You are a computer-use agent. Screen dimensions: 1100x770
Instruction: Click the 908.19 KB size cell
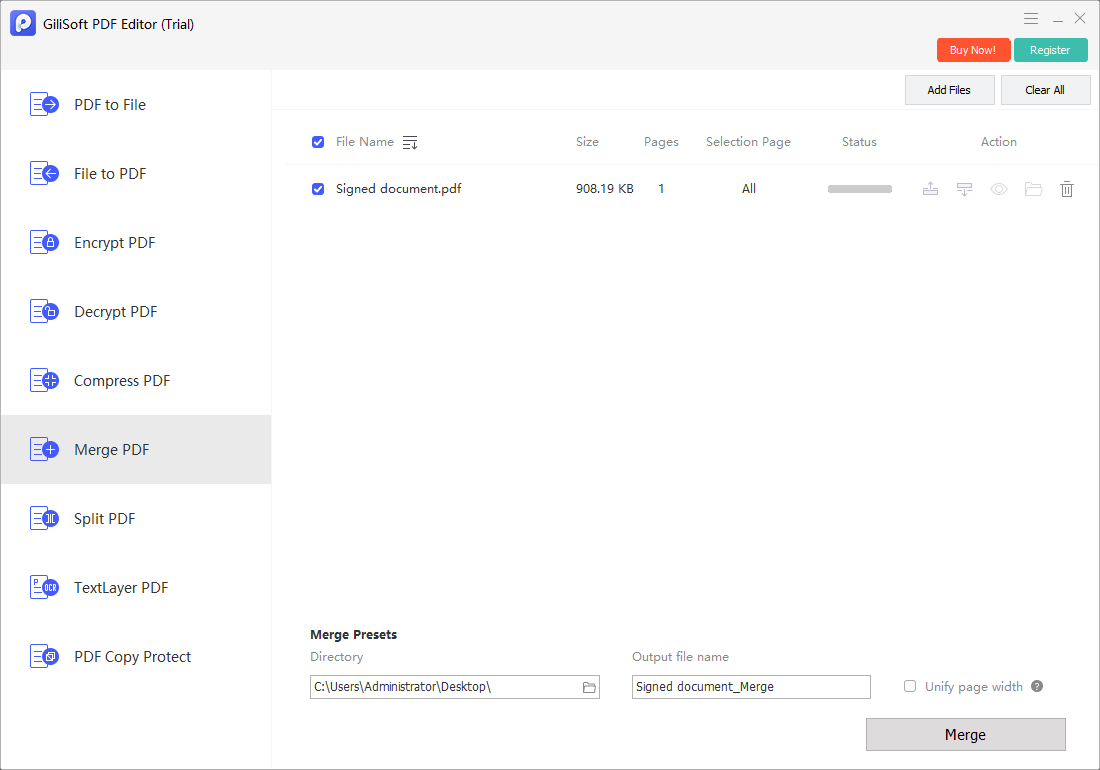tap(605, 189)
